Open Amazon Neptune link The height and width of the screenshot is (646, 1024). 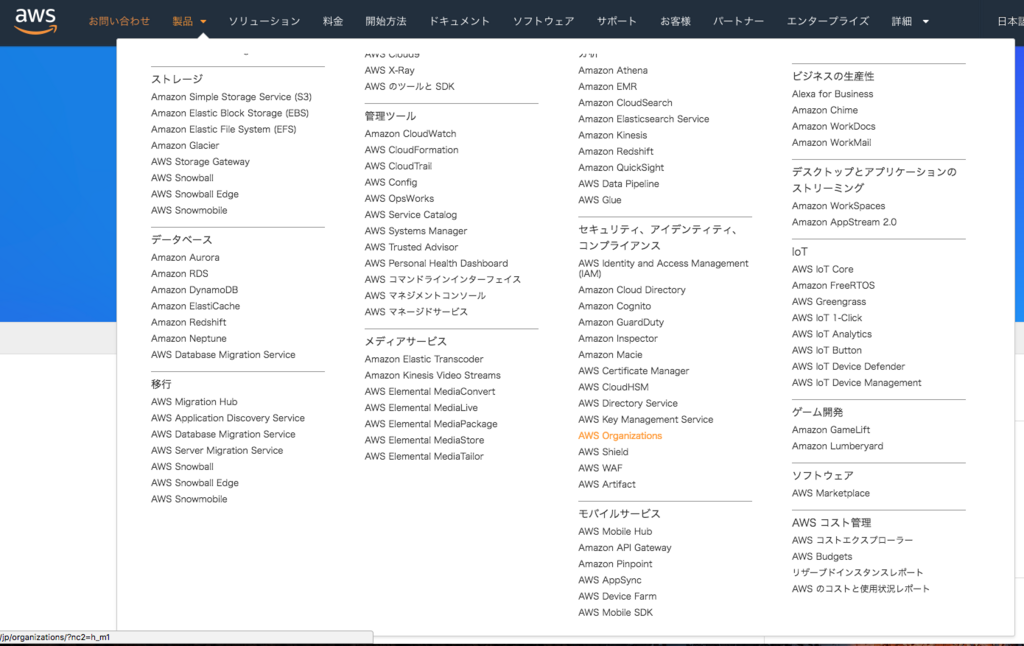pos(189,338)
